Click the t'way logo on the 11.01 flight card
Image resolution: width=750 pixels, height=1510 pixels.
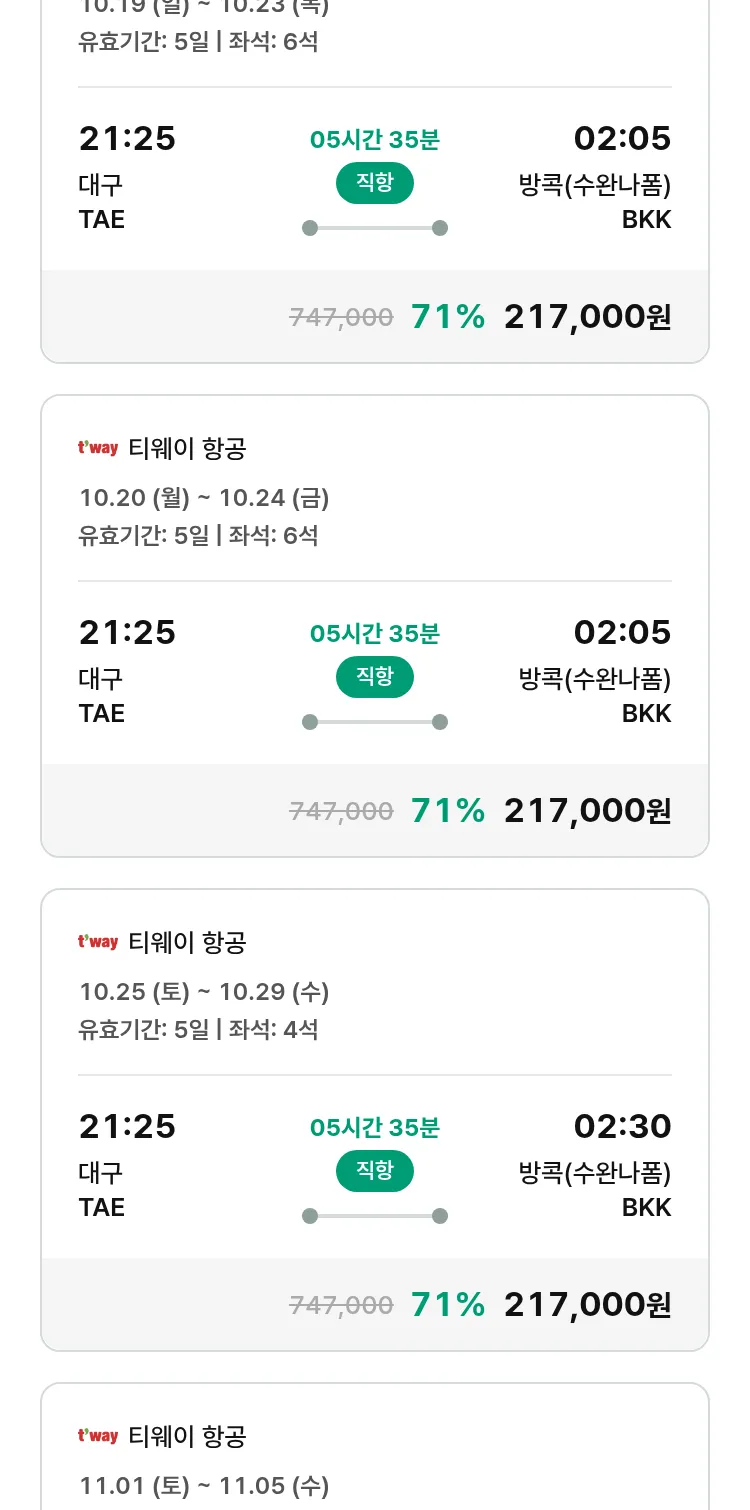[x=98, y=1436]
